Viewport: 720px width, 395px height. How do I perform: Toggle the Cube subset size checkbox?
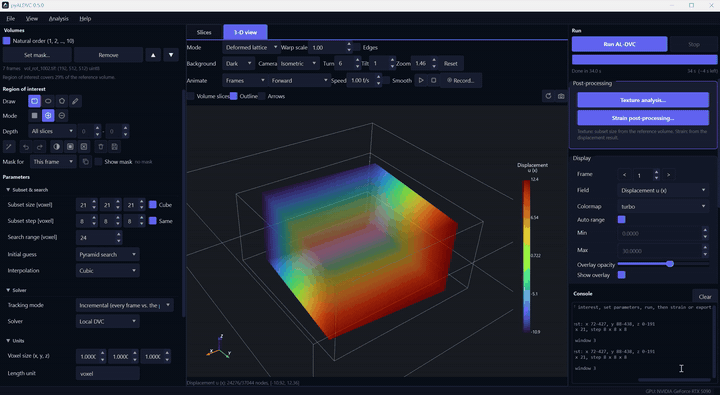point(153,204)
